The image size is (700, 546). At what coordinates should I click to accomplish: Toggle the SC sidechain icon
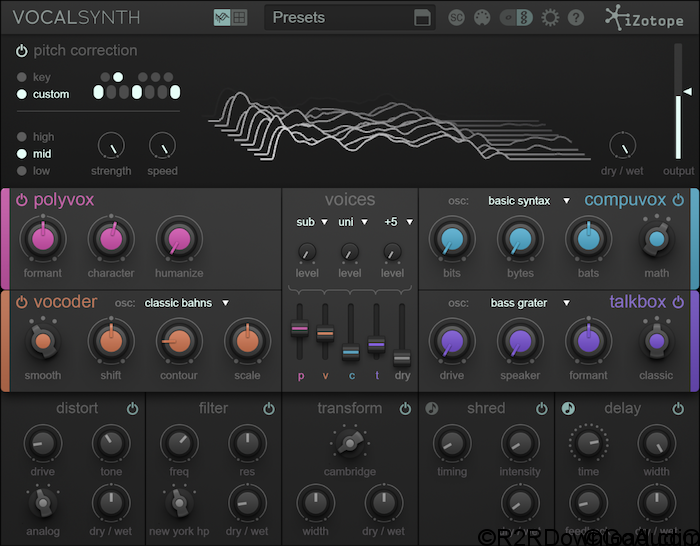coord(456,18)
